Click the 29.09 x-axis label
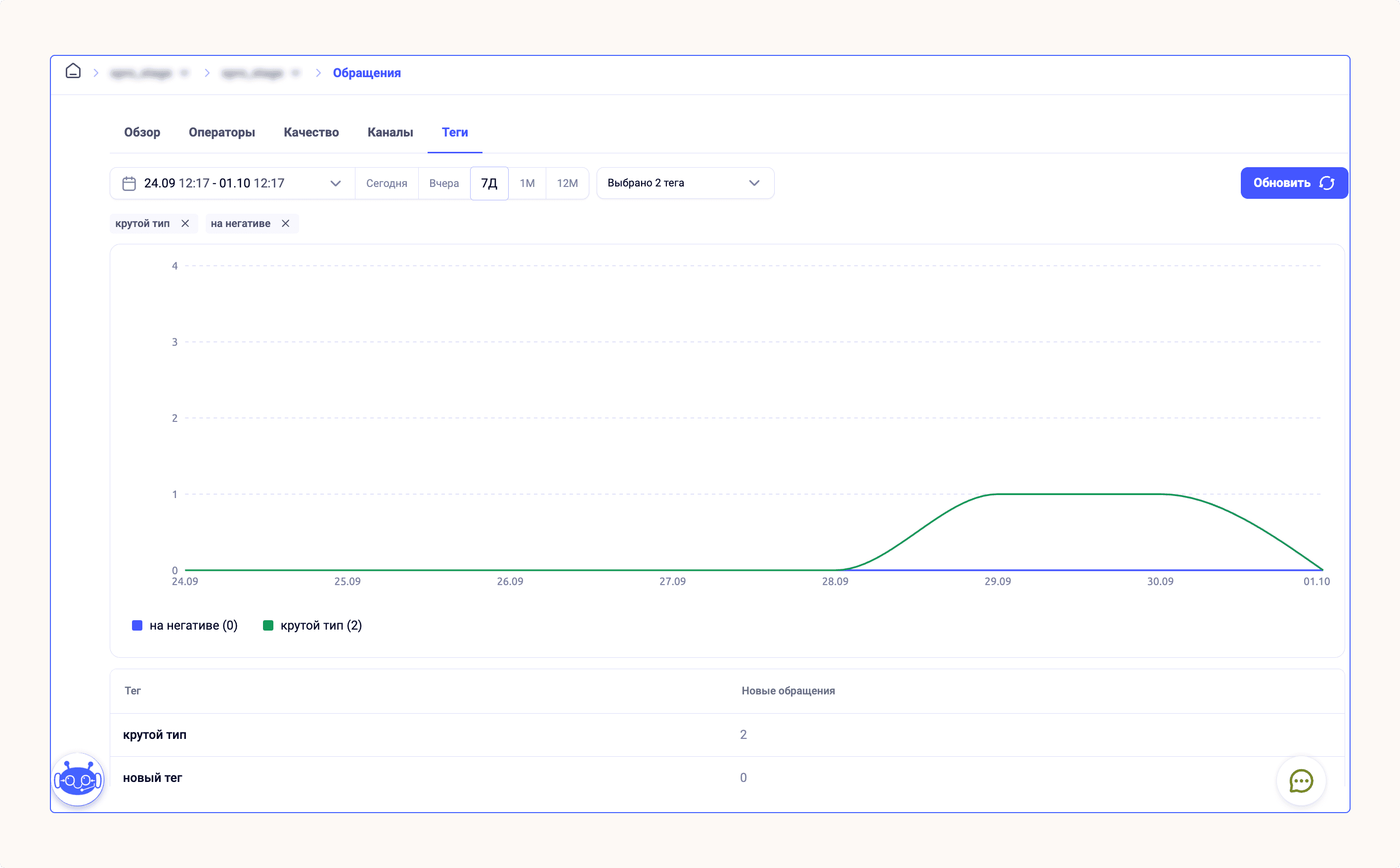Image resolution: width=1400 pixels, height=868 pixels. pos(997,582)
